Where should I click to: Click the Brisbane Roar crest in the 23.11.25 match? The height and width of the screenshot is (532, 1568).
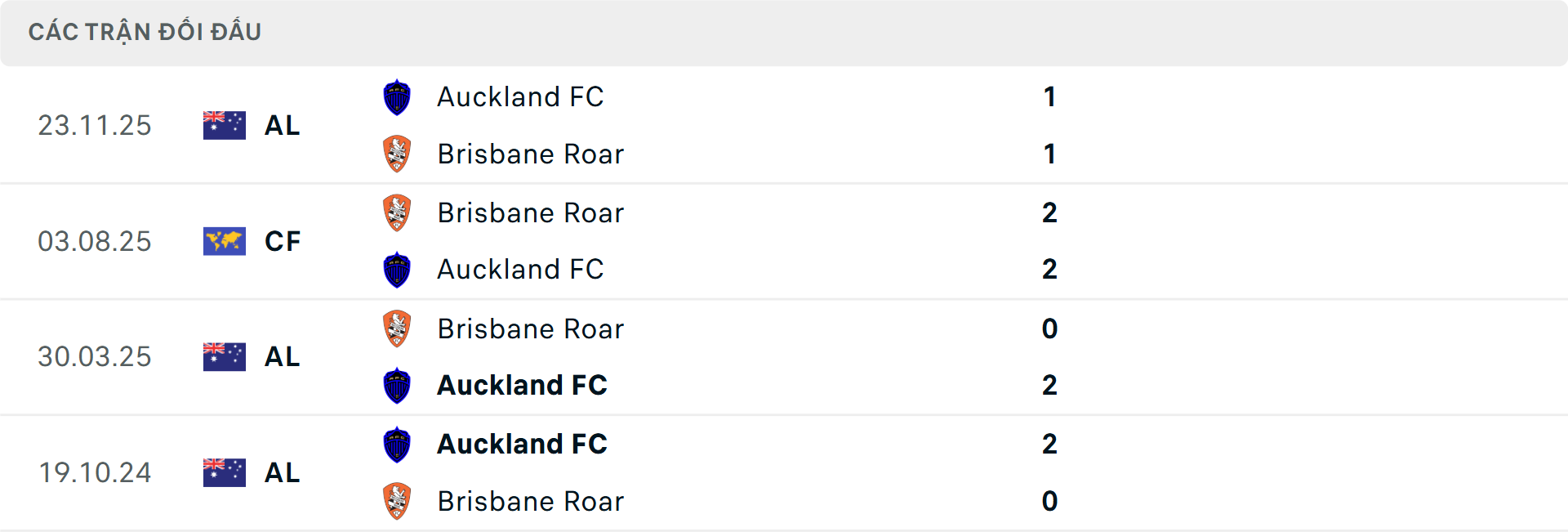pyautogui.click(x=397, y=154)
